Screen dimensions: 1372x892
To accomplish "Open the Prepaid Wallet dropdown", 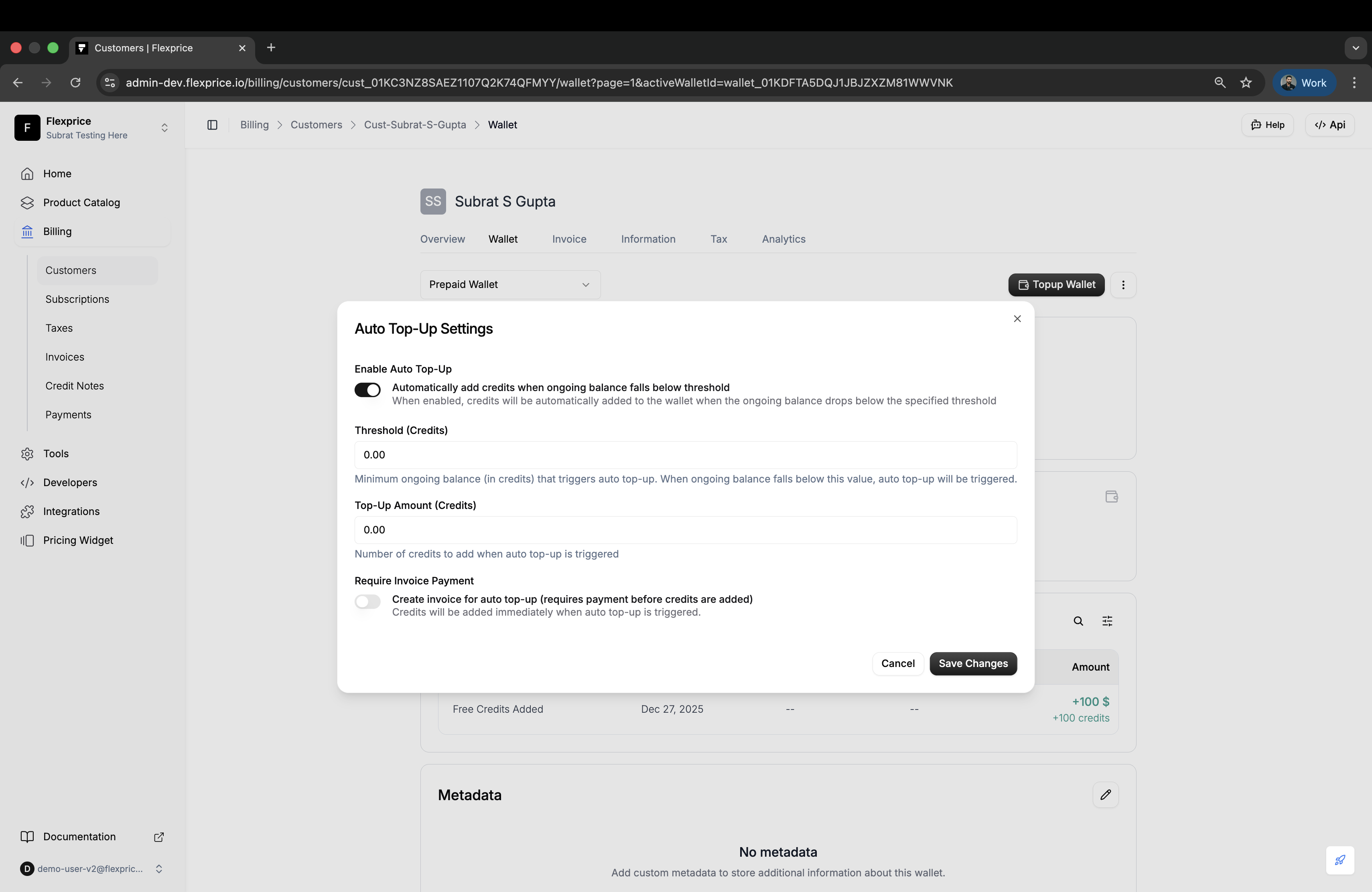I will click(509, 284).
